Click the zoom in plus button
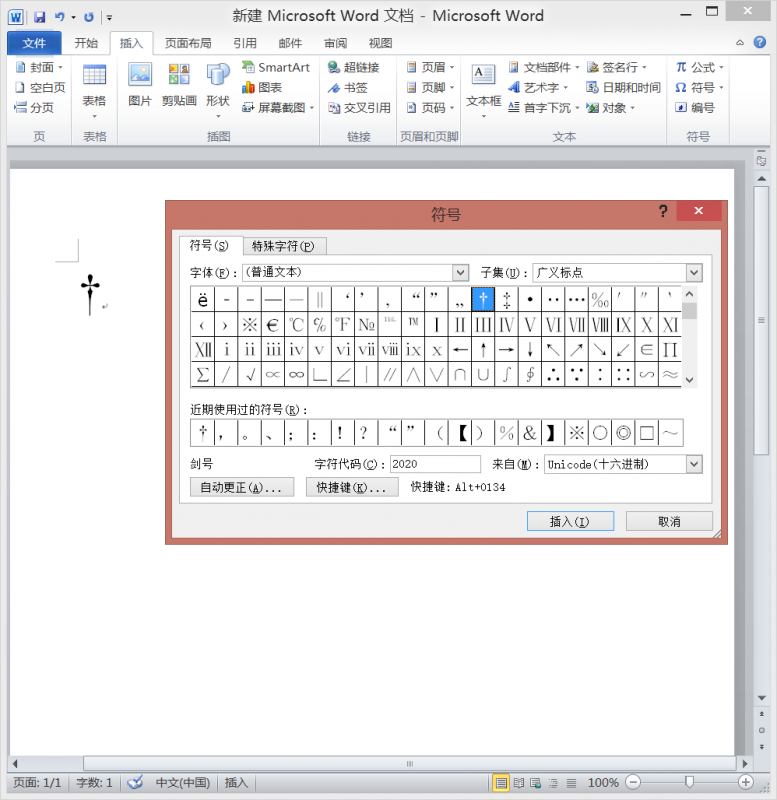Image resolution: width=777 pixels, height=800 pixels. [745, 782]
